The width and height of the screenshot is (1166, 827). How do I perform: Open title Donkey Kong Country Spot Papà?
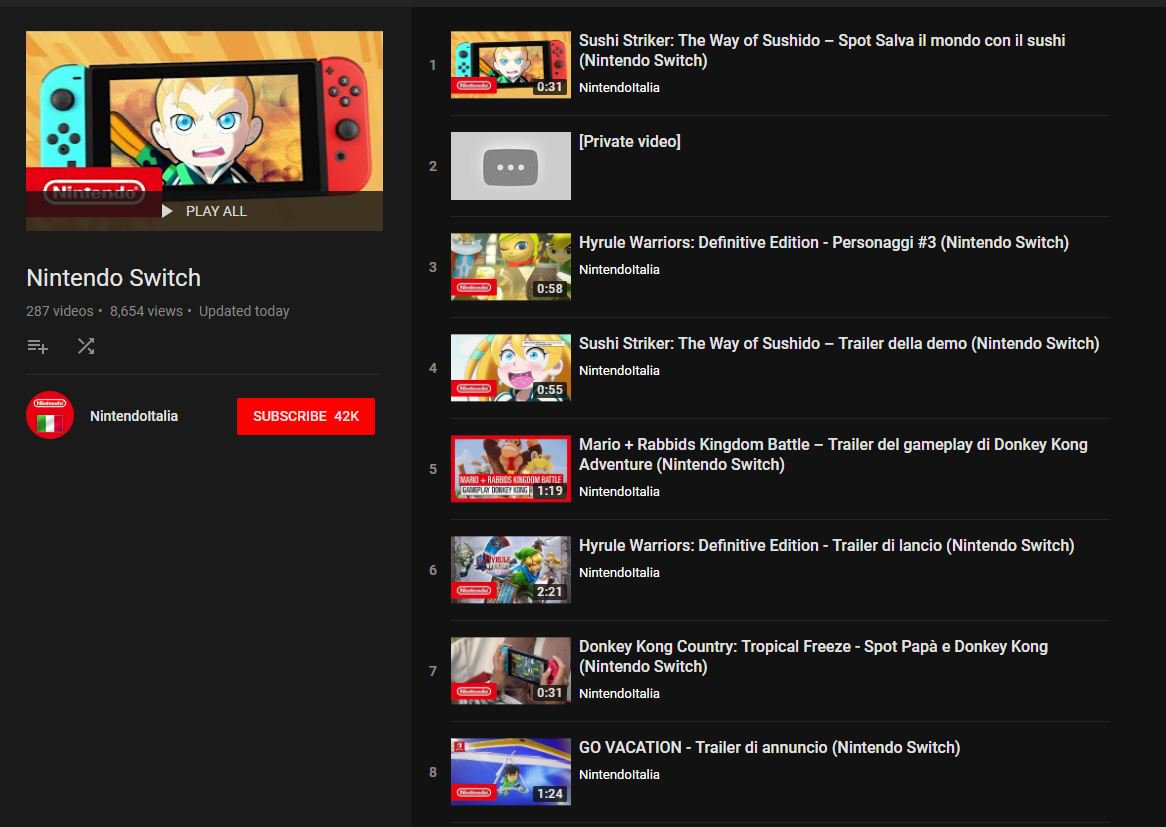coord(814,657)
